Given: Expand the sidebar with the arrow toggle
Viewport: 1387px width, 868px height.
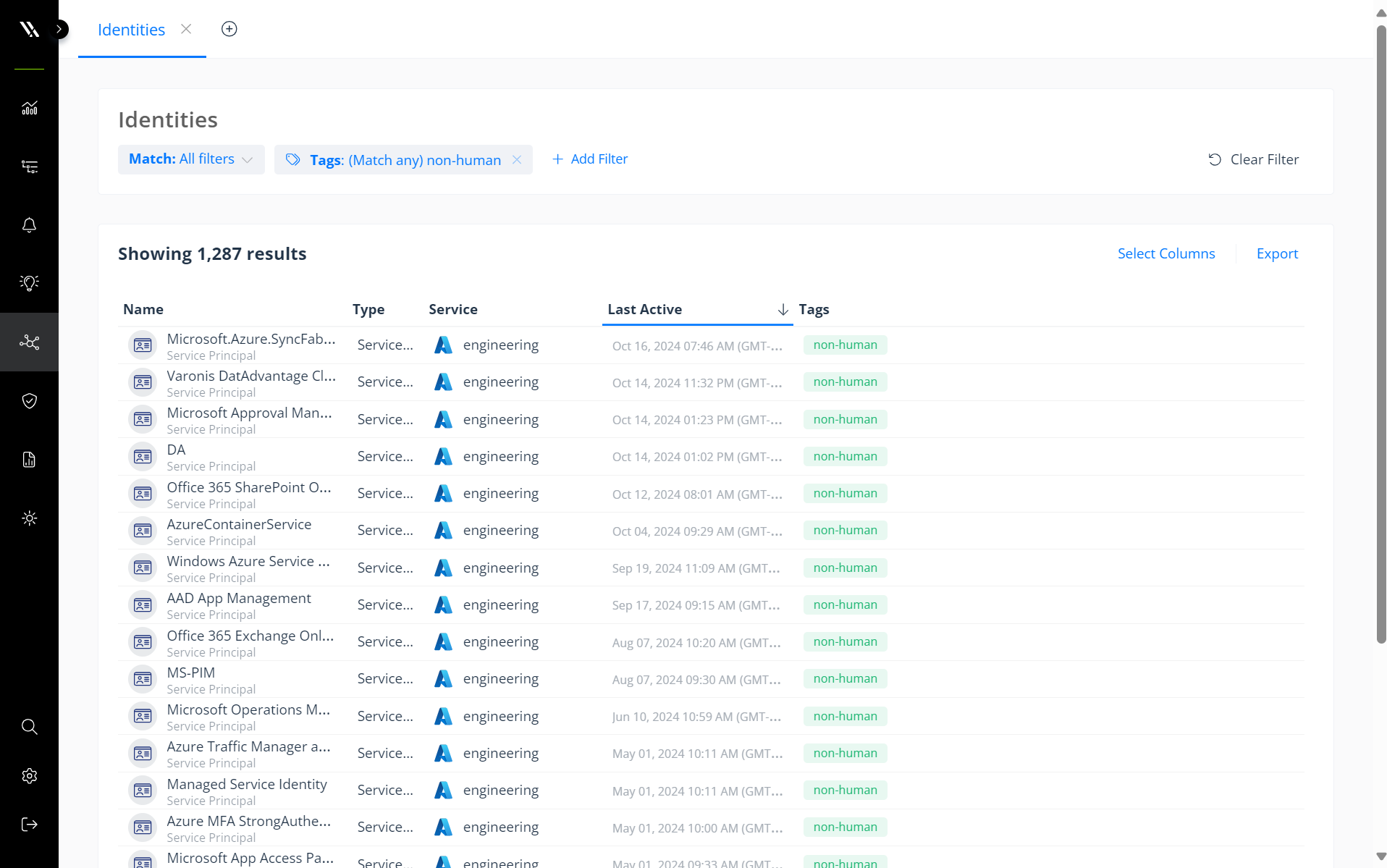Looking at the screenshot, I should 59,29.
